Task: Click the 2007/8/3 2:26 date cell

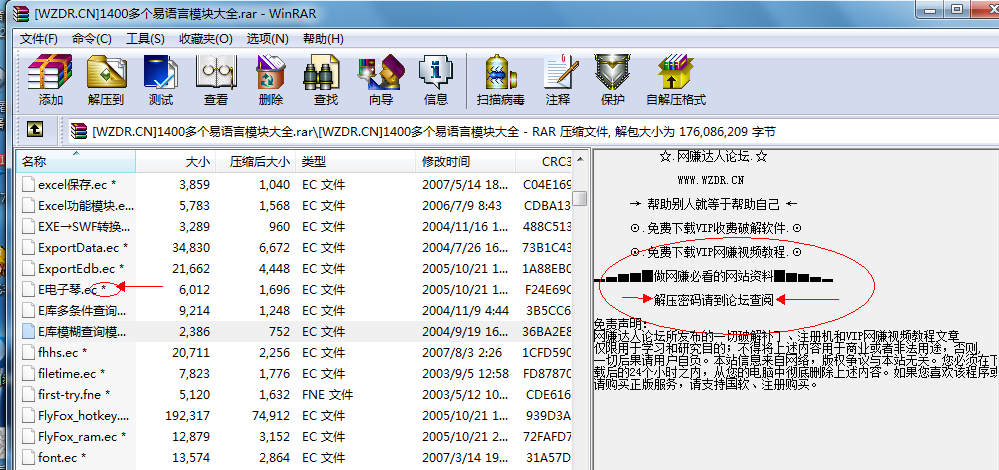Action: [462, 352]
